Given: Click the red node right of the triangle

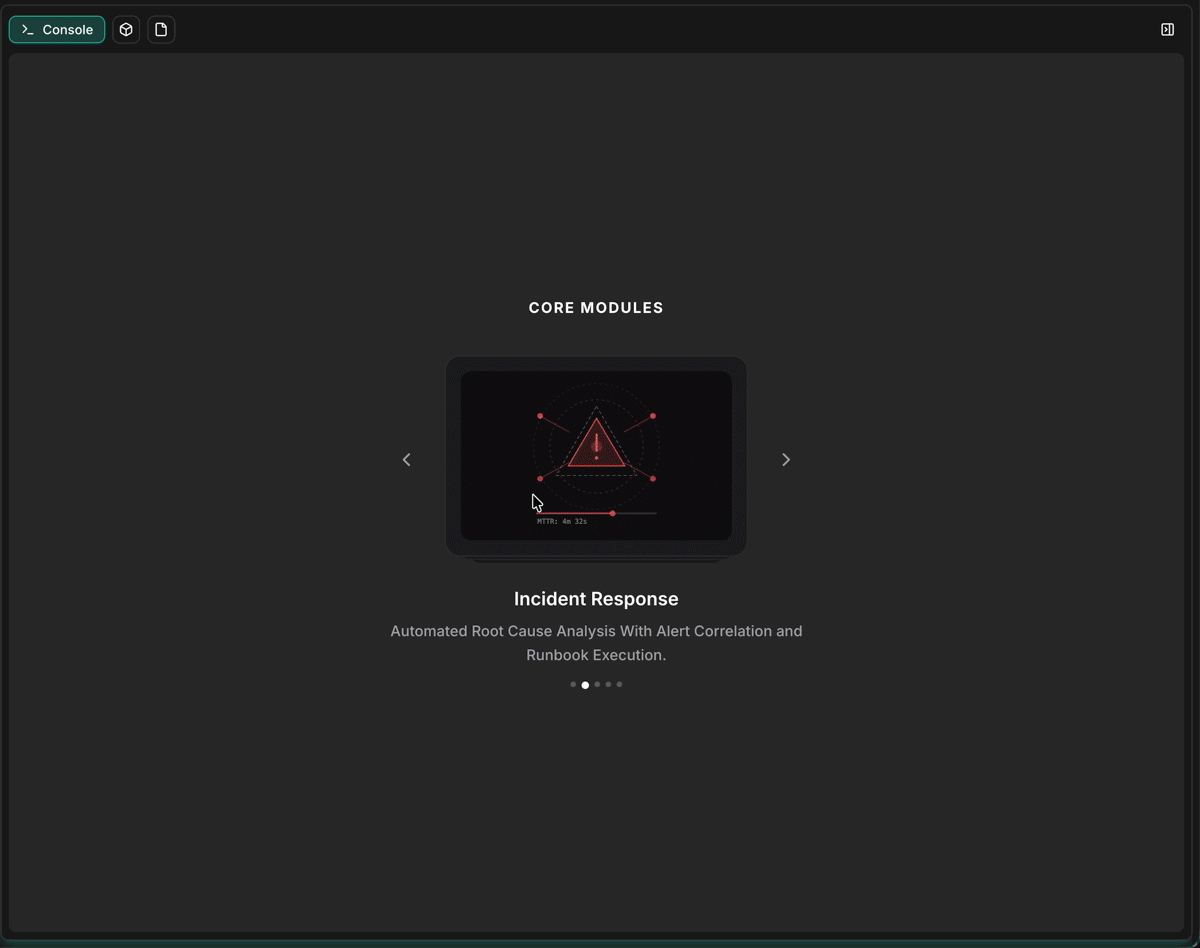Looking at the screenshot, I should 653,414.
